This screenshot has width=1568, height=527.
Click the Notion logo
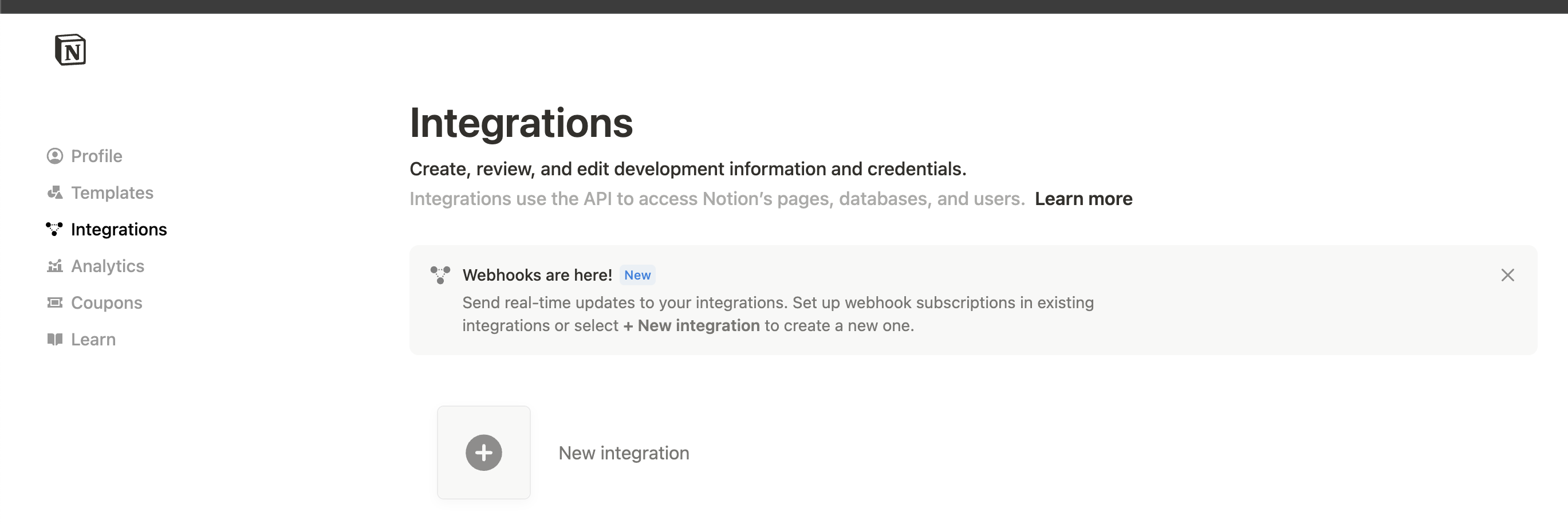[70, 50]
